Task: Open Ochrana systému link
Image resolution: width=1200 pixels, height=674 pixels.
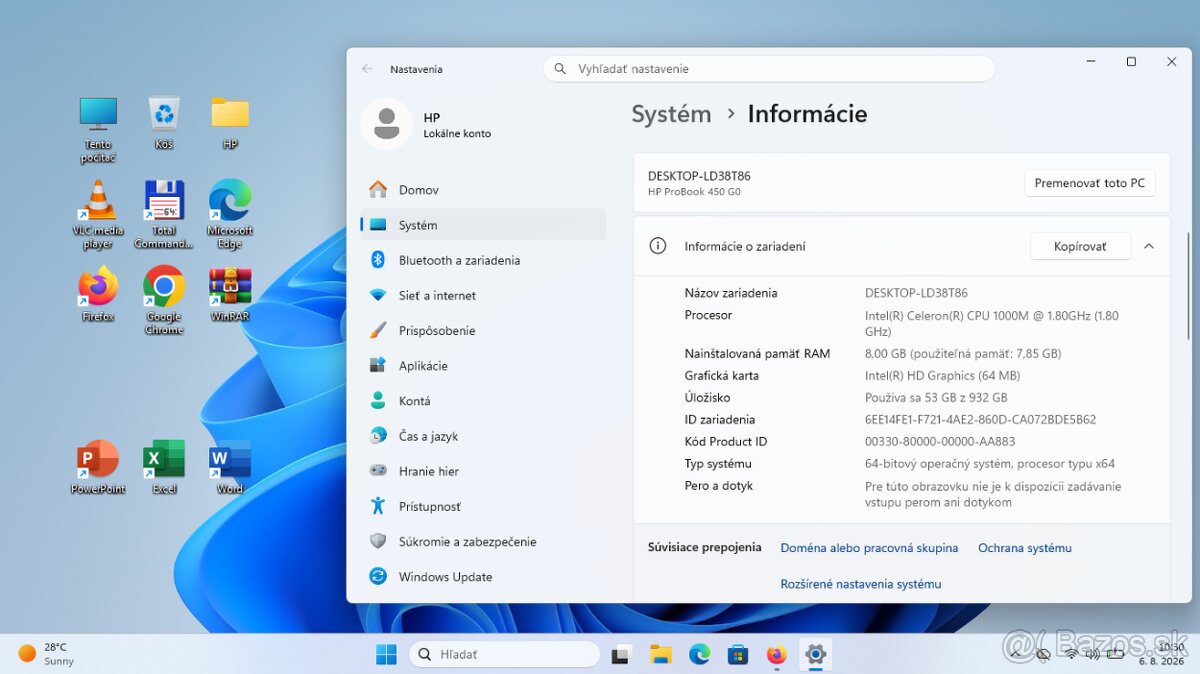Action: [x=1025, y=548]
